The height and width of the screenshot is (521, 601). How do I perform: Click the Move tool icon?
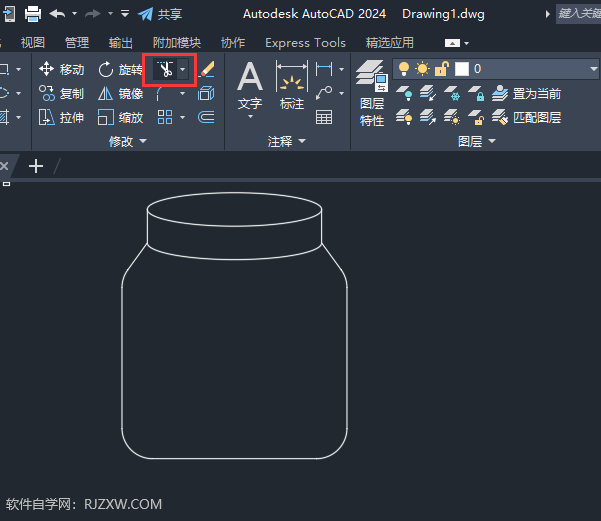click(x=46, y=69)
